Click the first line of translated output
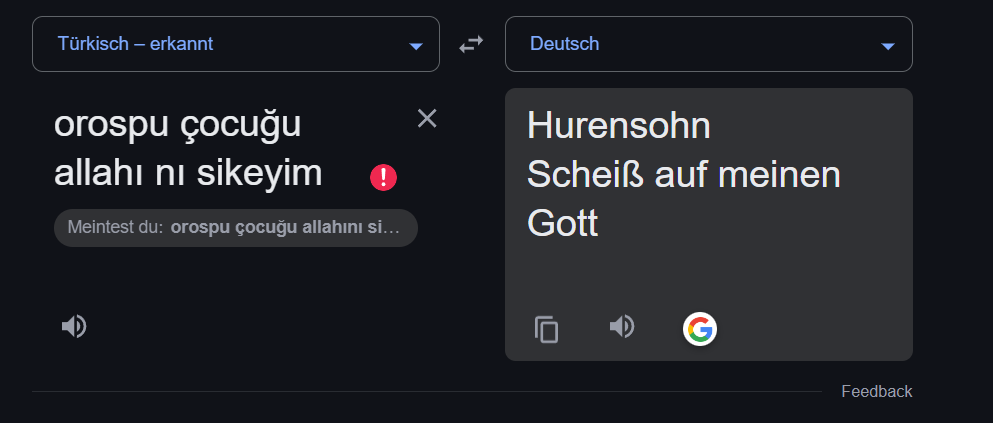Image resolution: width=993 pixels, height=423 pixels. click(618, 126)
